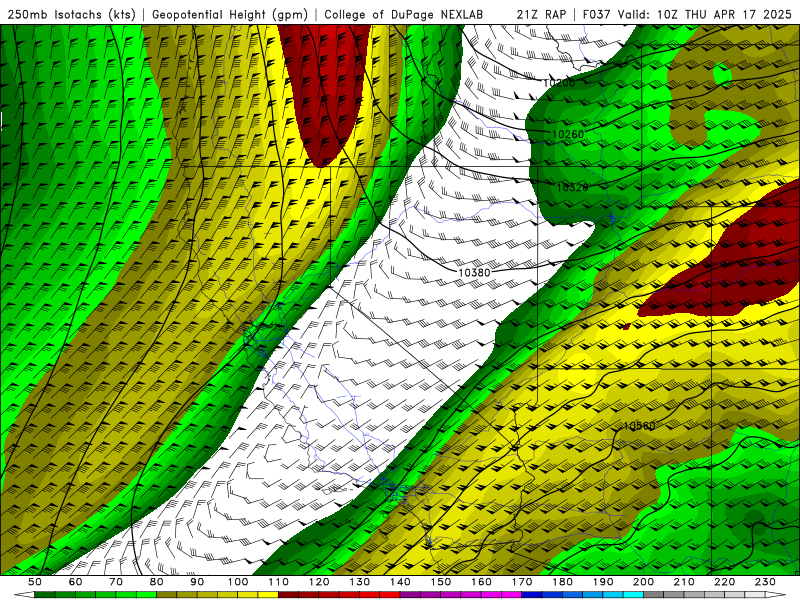
Task: Click the 150 value on the color scale
Action: tap(441, 582)
